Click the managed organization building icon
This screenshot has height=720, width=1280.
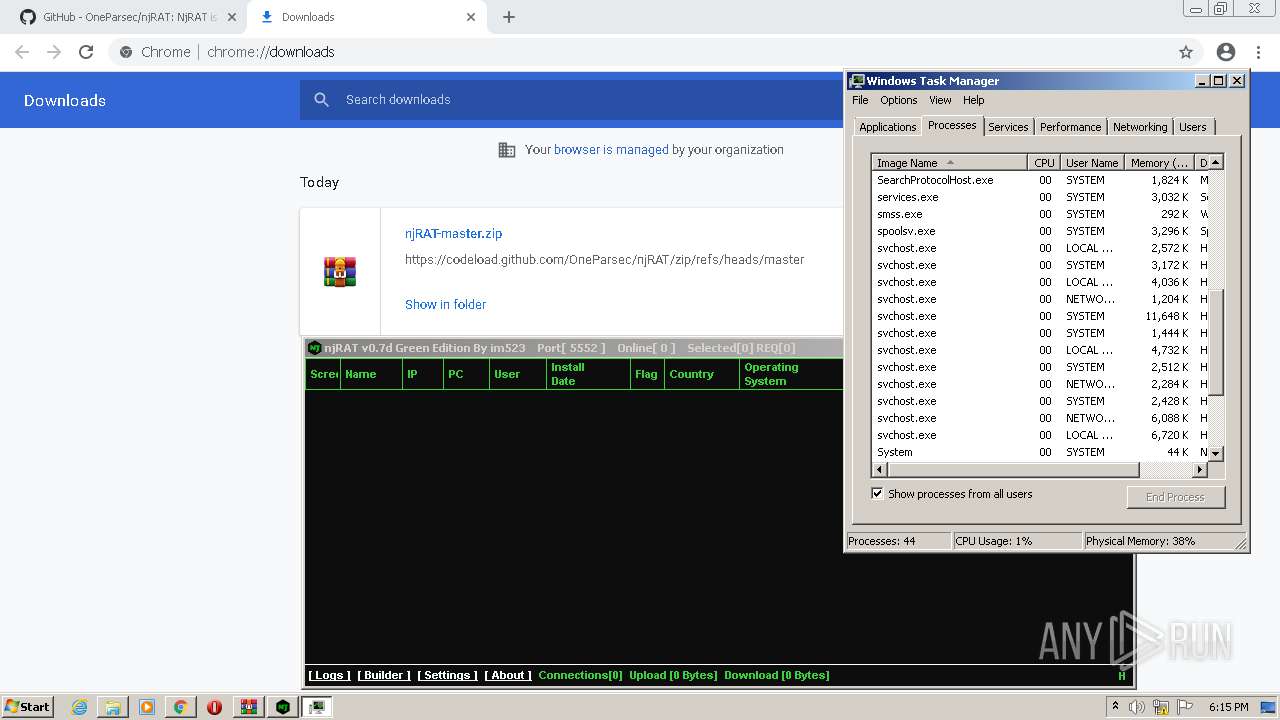[507, 150]
